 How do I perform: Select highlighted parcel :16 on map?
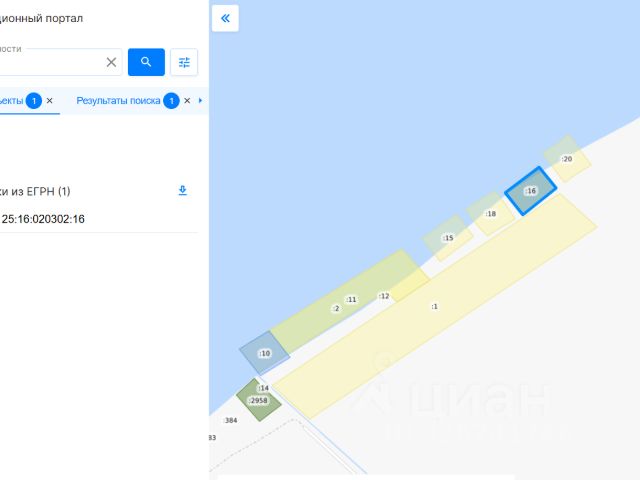pyautogui.click(x=530, y=191)
